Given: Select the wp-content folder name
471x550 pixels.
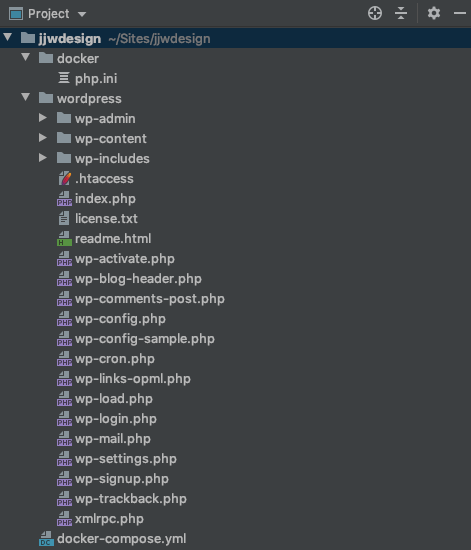Looking at the screenshot, I should point(111,139).
